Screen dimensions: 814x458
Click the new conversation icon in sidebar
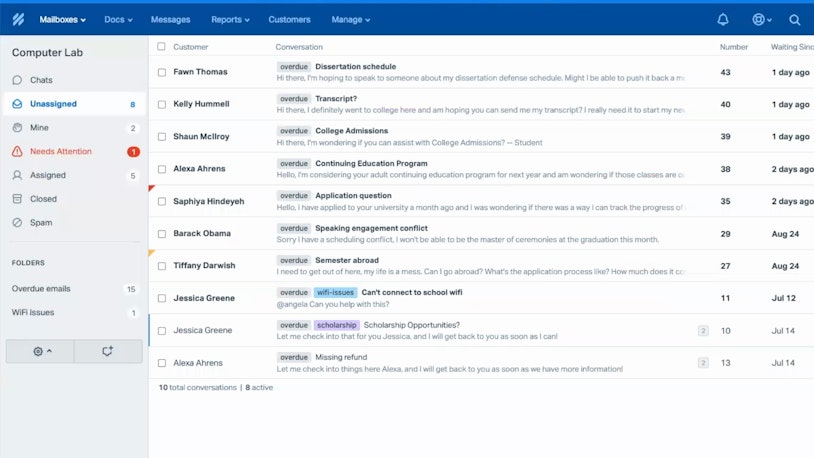coord(107,352)
